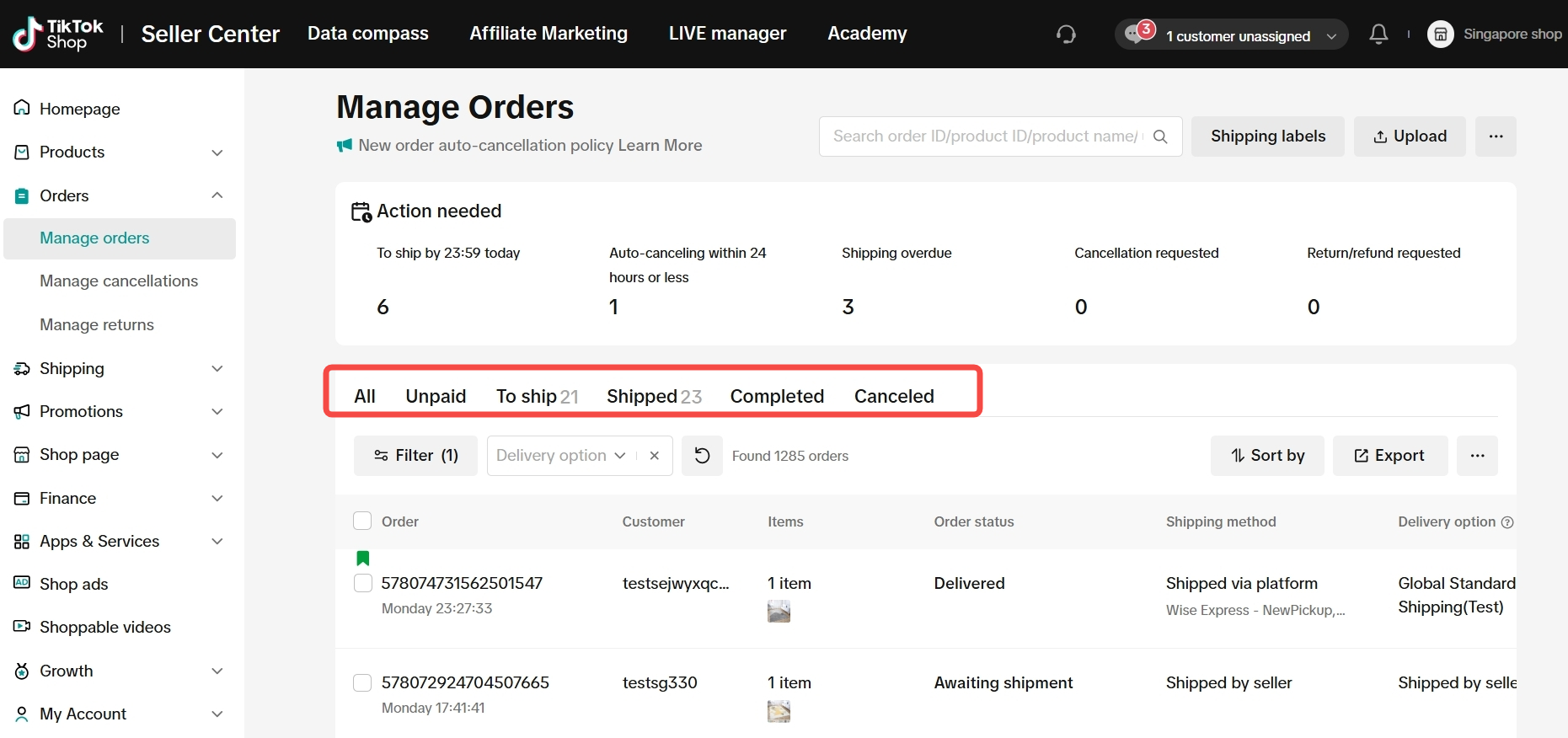Viewport: 1568px width, 738px height.
Task: Tick the checkbox for order 578072924704507665
Action: click(x=362, y=682)
